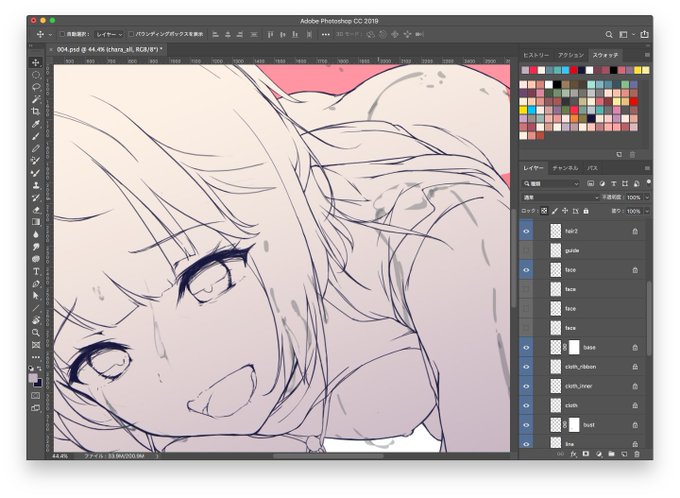680x498 pixels.
Task: Select the Zoom magnifier tool
Action: [36, 333]
